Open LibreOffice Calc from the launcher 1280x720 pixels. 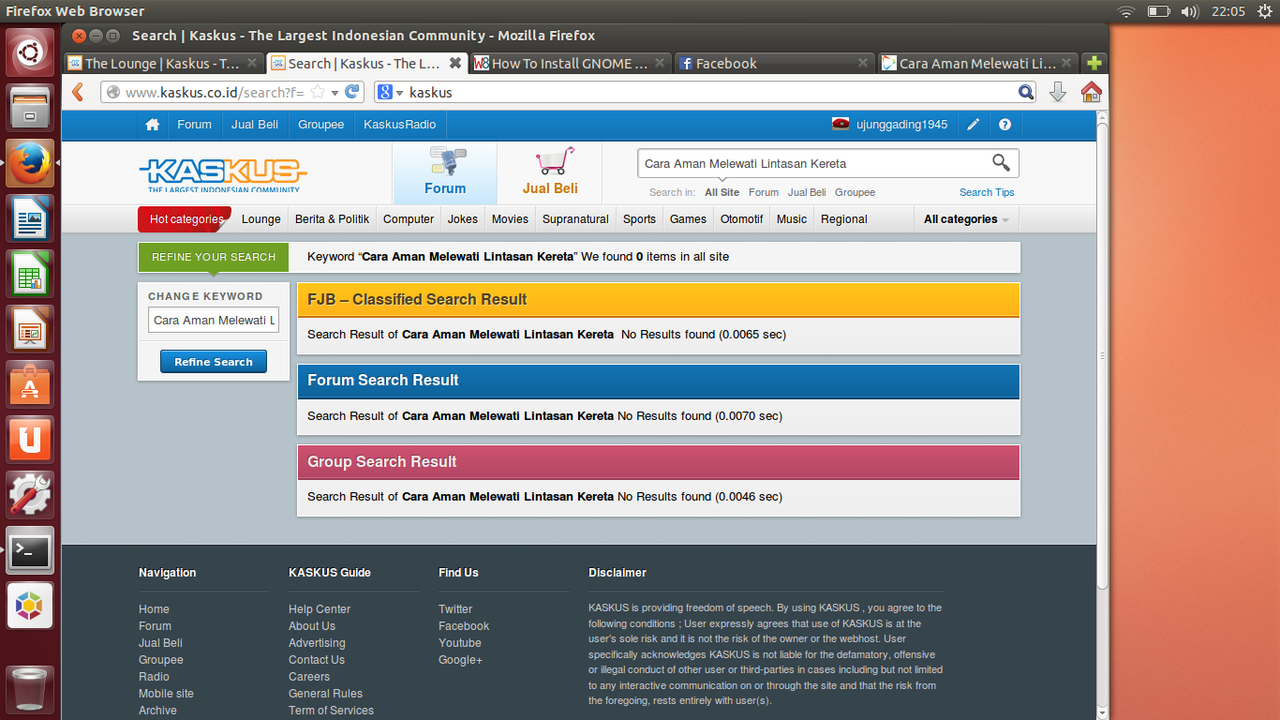click(30, 272)
